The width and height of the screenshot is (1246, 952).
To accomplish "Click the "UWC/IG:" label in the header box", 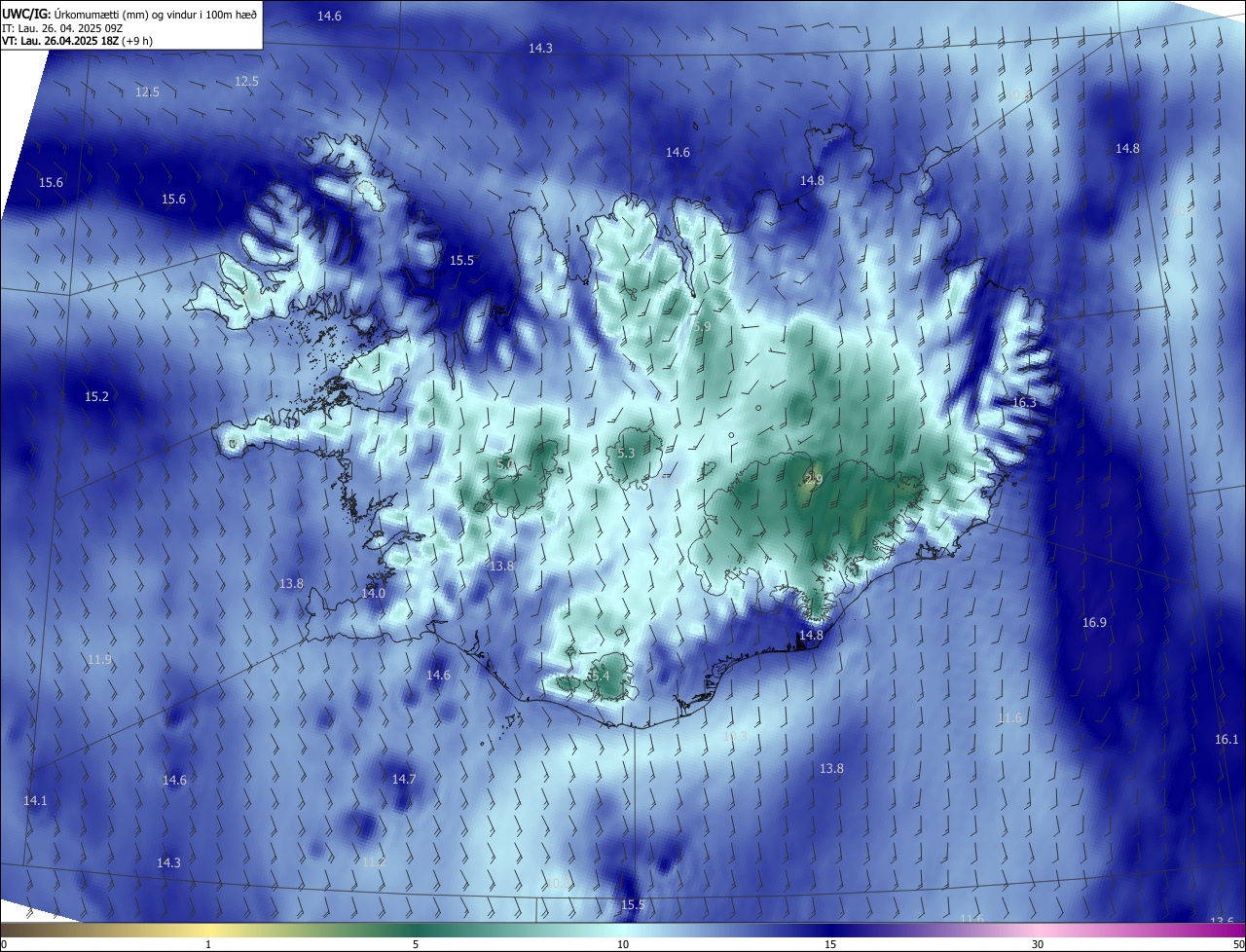I will point(26,15).
